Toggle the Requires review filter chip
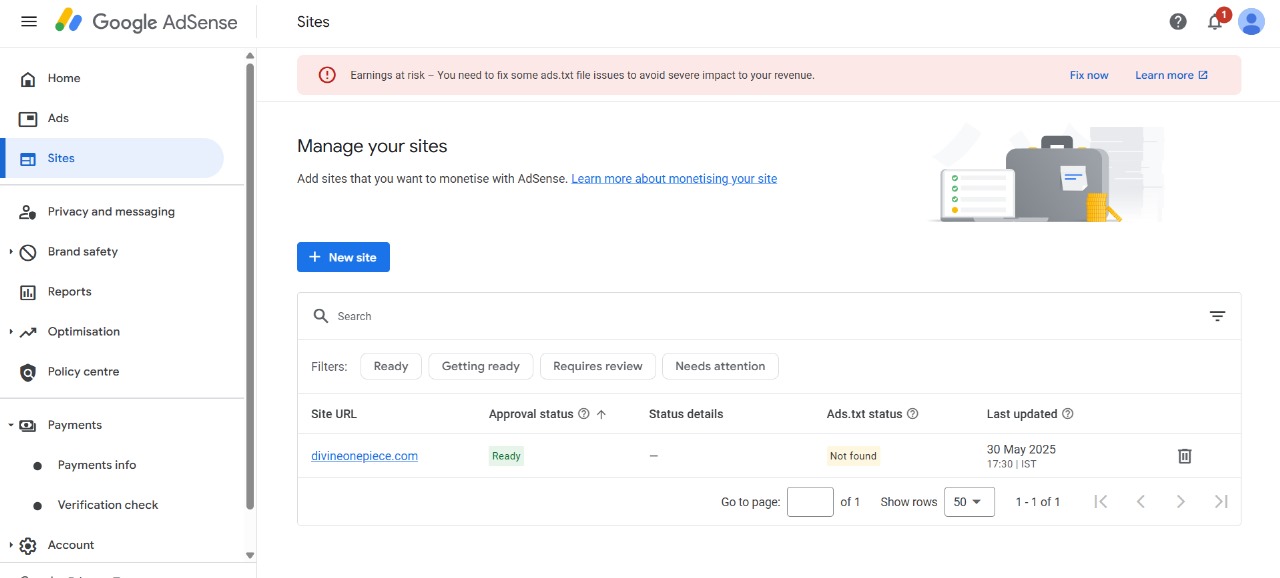 click(598, 366)
